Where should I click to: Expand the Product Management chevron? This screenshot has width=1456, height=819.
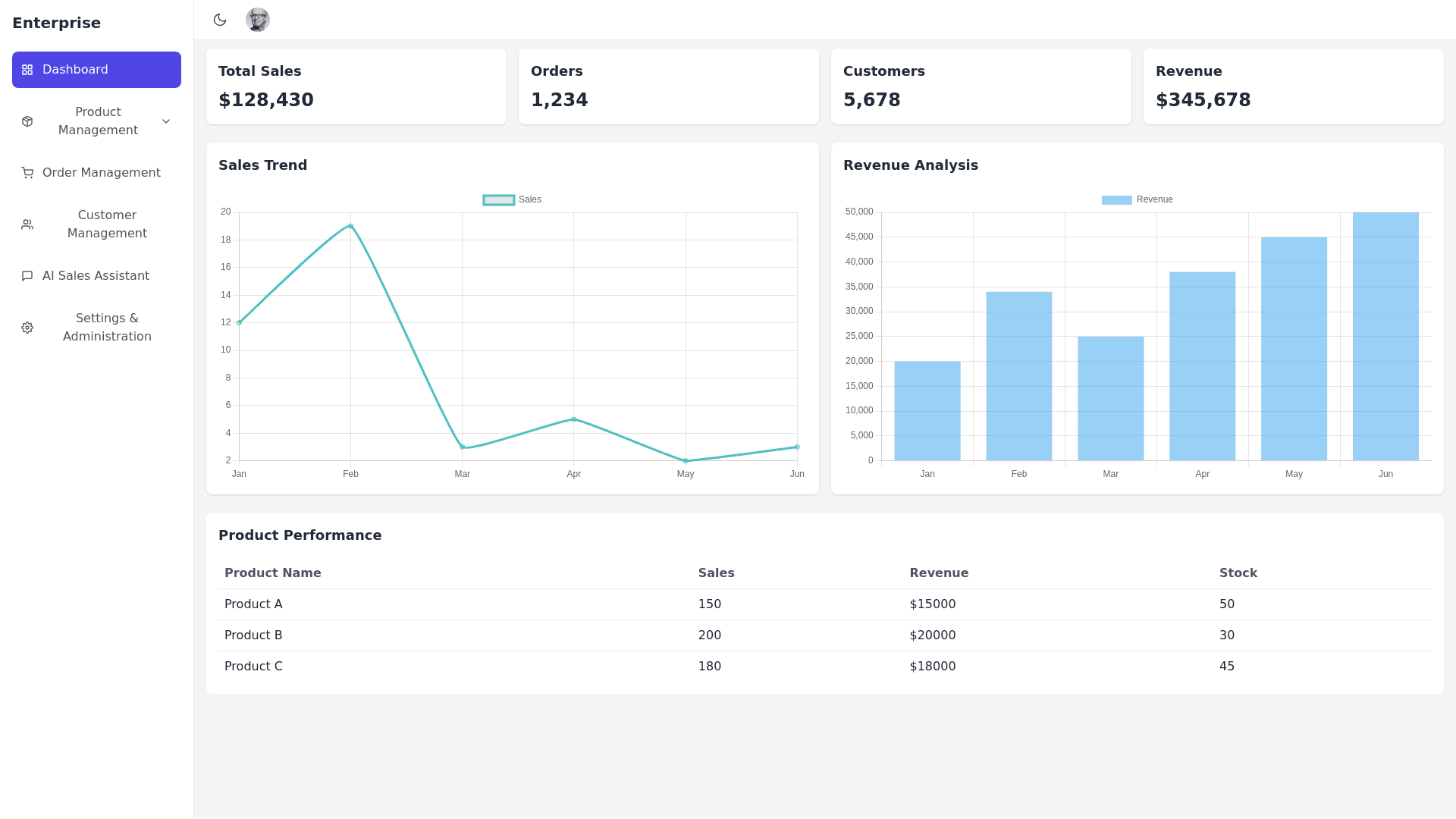coord(166,121)
